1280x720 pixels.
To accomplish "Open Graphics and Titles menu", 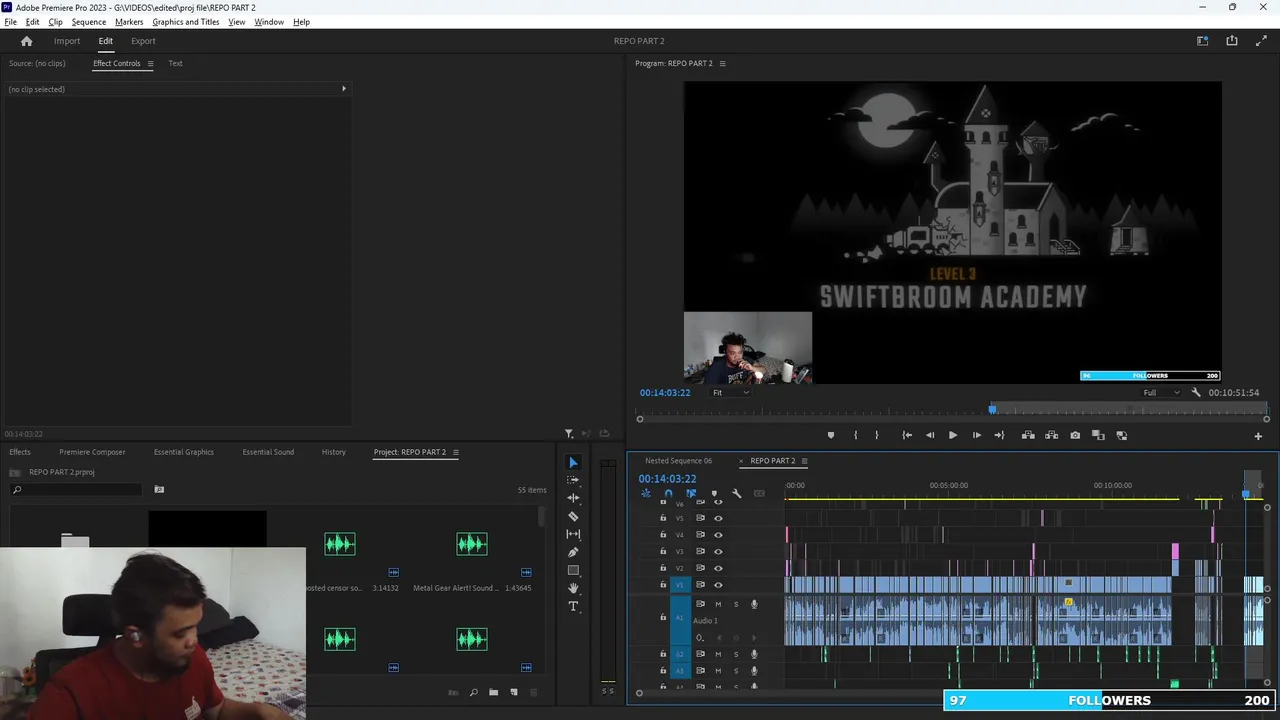I will pos(186,22).
